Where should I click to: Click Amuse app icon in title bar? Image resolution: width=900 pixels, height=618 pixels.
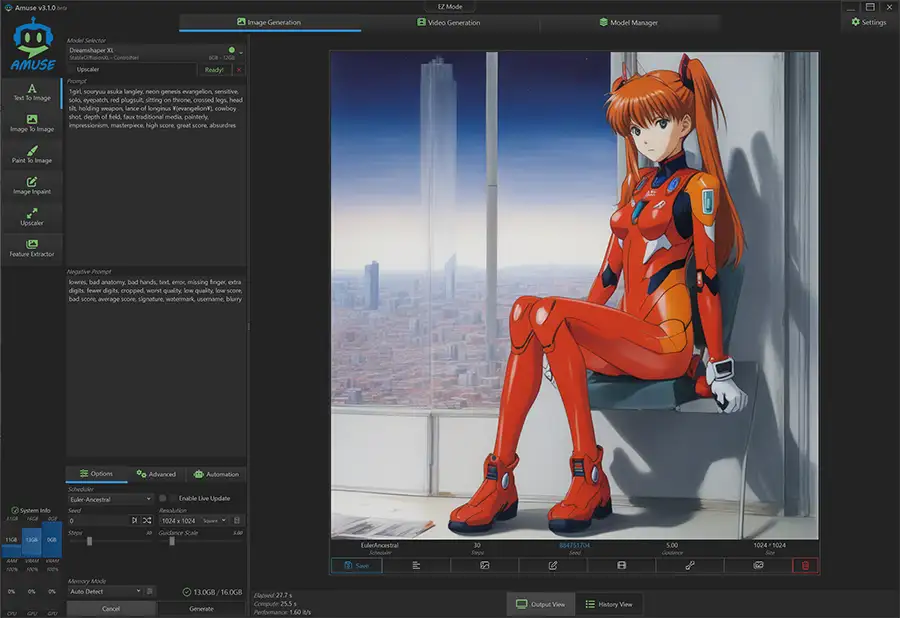click(x=8, y=7)
